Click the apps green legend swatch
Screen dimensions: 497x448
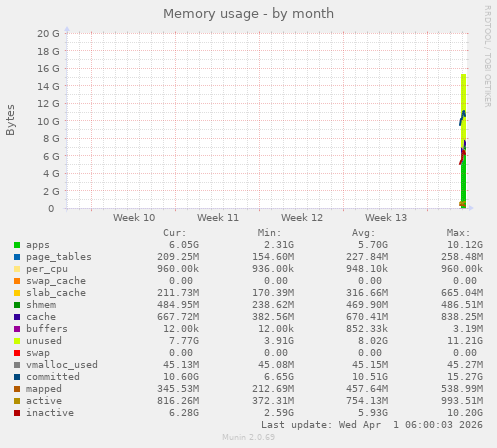[x=17, y=245]
